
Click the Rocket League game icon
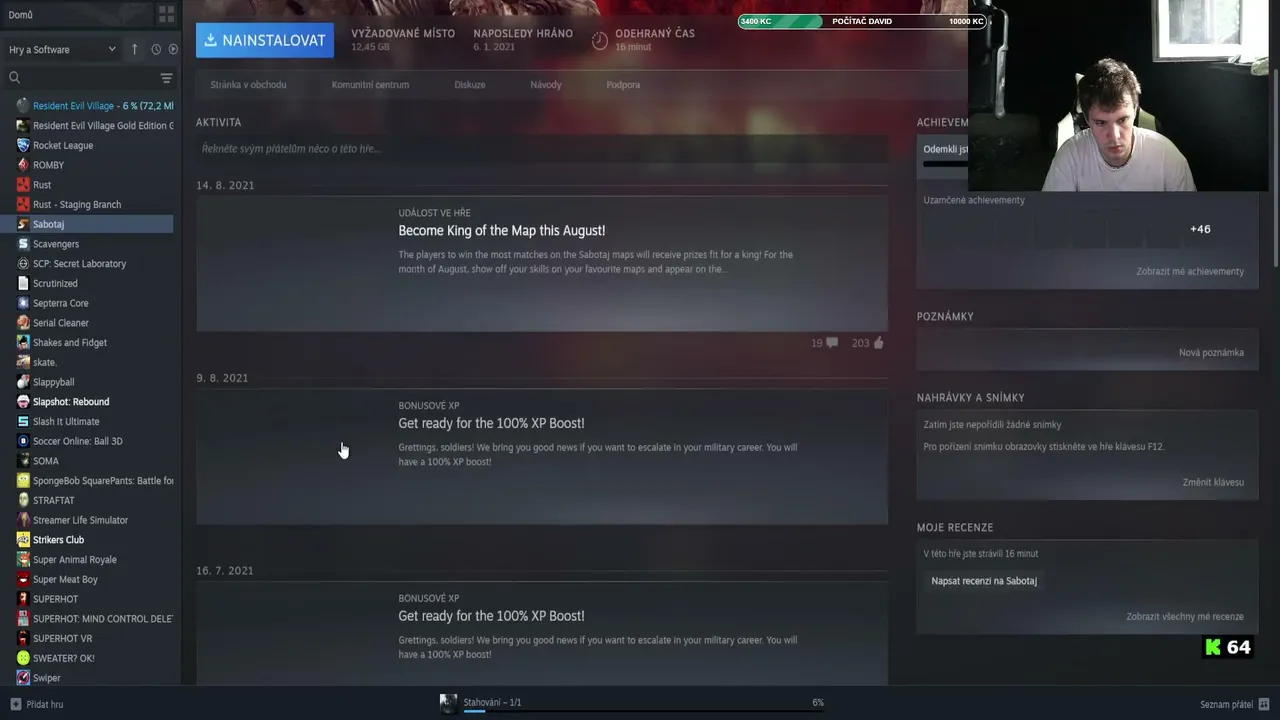23,145
